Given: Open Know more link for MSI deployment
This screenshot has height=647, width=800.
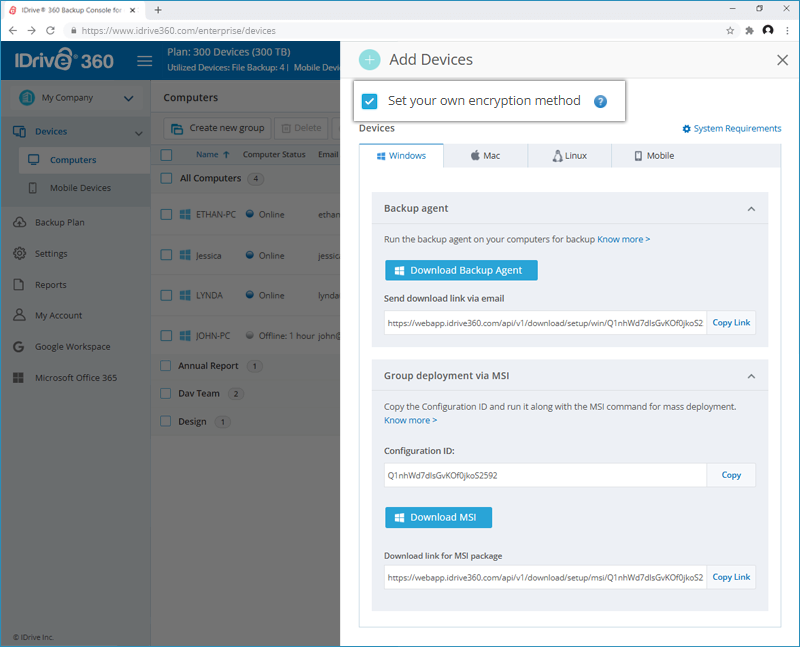Looking at the screenshot, I should (410, 420).
